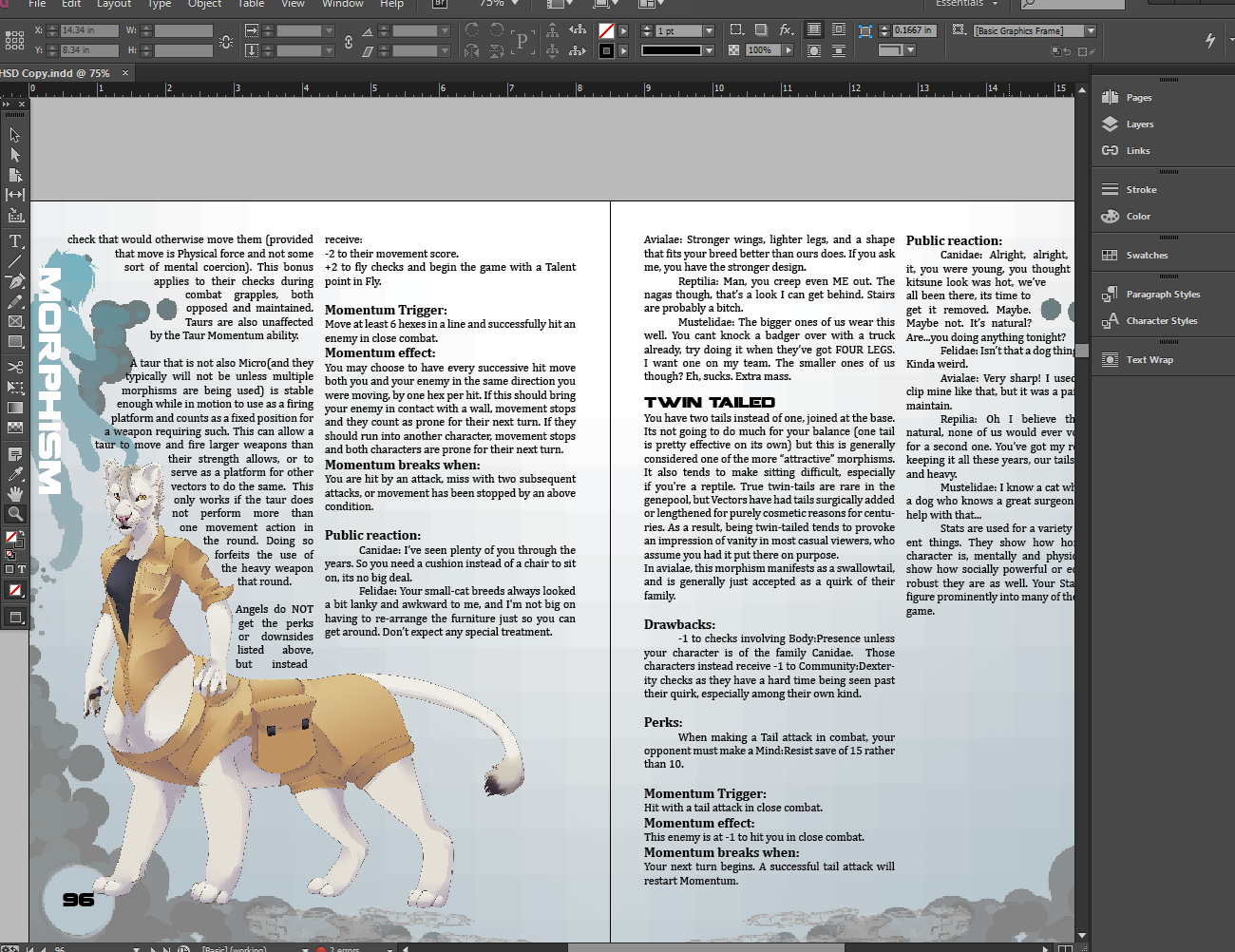The width and height of the screenshot is (1235, 952).
Task: Enable Jump Object text wrap
Action: click(x=839, y=50)
